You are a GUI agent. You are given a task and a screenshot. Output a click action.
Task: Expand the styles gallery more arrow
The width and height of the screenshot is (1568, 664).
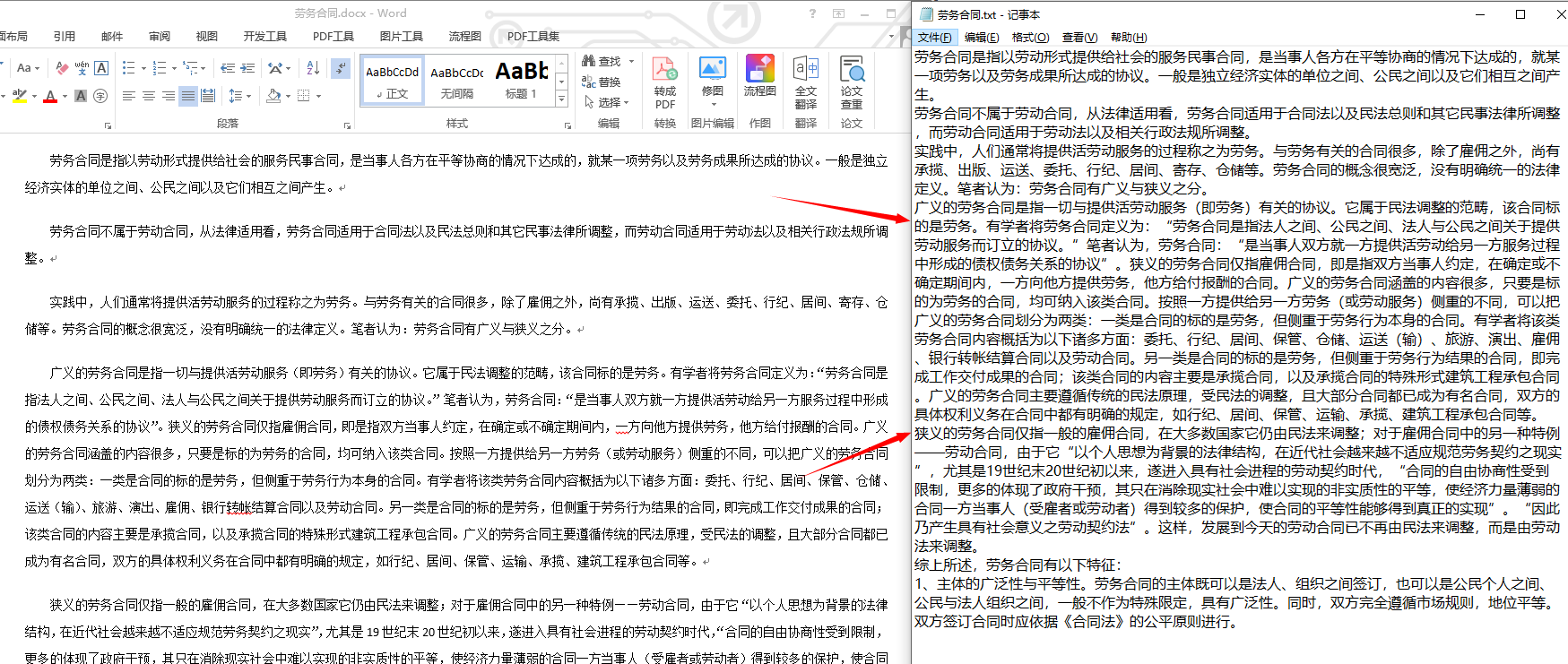tap(562, 99)
